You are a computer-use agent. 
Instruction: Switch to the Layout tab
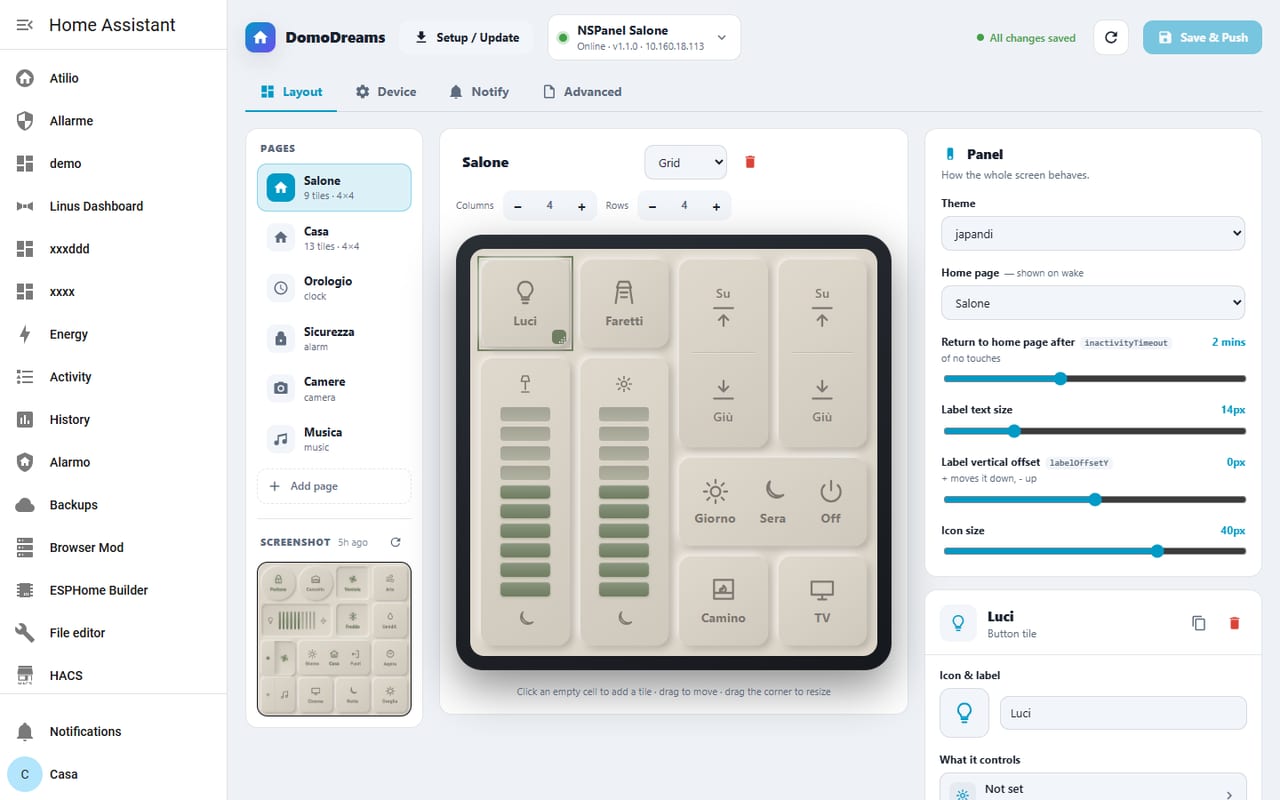(x=291, y=91)
